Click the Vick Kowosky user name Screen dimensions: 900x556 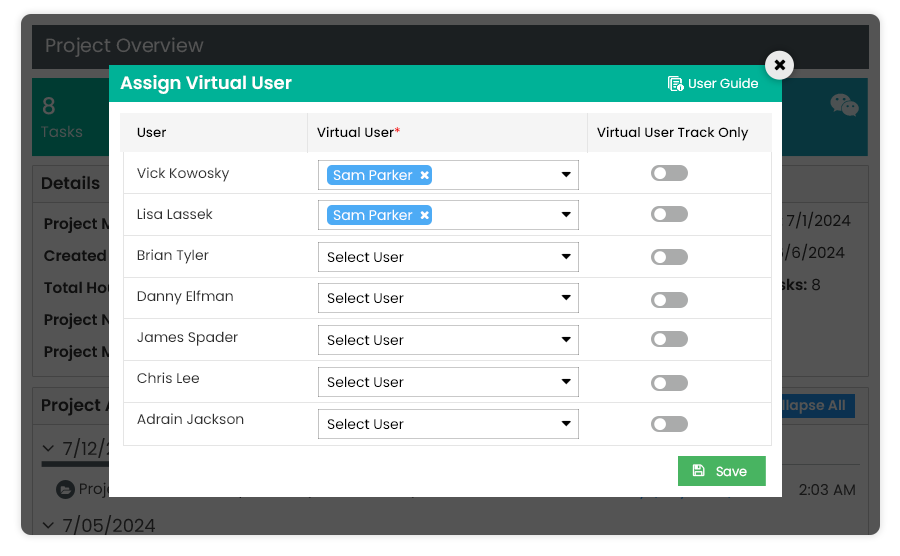pyautogui.click(x=183, y=173)
